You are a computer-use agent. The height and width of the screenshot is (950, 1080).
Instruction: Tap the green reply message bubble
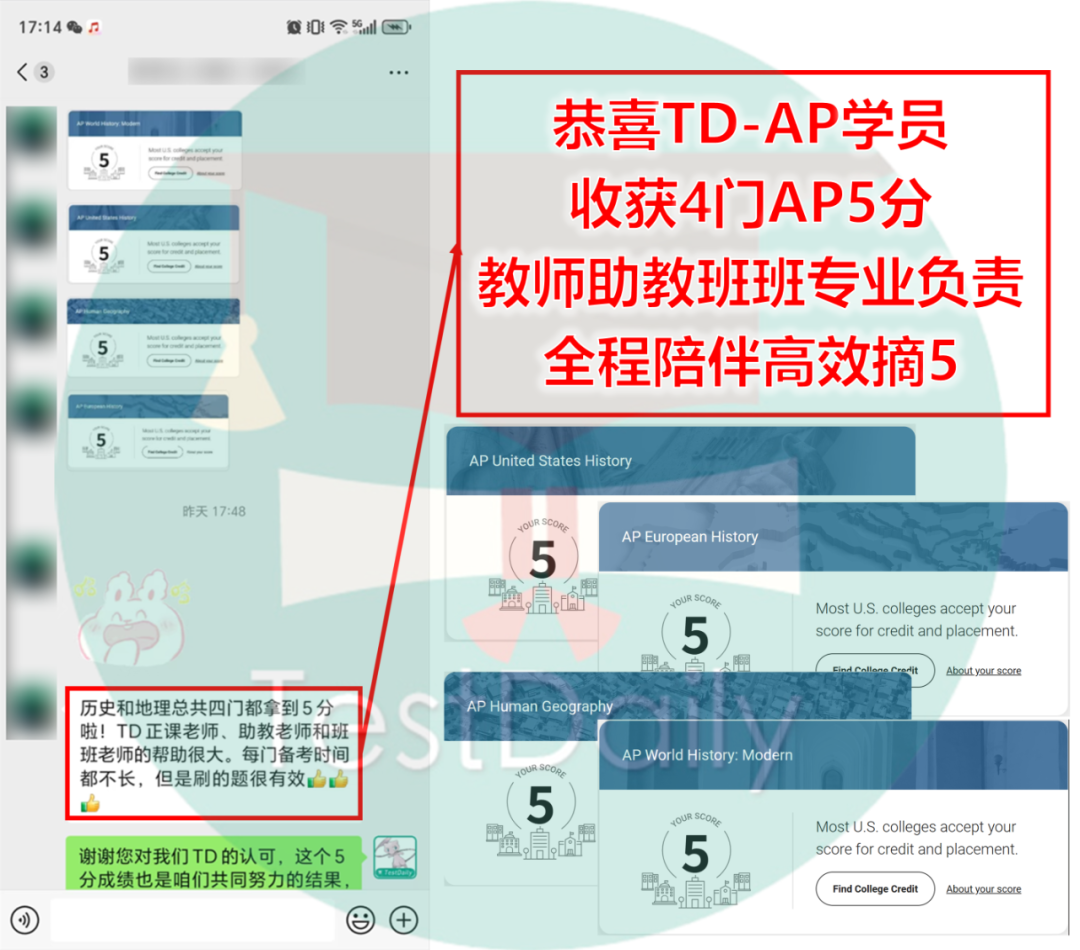click(x=214, y=863)
